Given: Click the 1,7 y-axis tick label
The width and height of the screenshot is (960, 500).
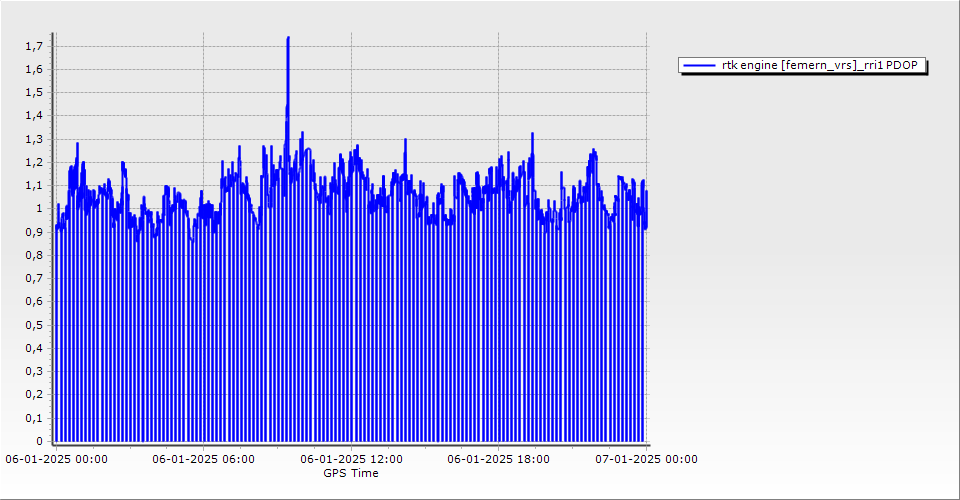Looking at the screenshot, I should click(x=34, y=46).
